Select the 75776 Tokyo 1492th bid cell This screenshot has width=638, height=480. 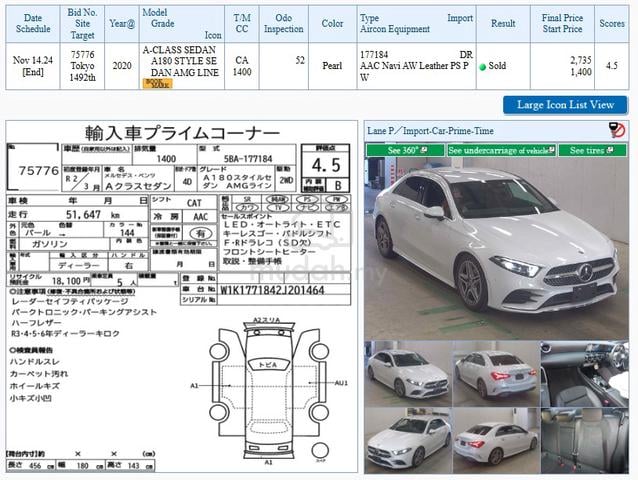point(82,66)
